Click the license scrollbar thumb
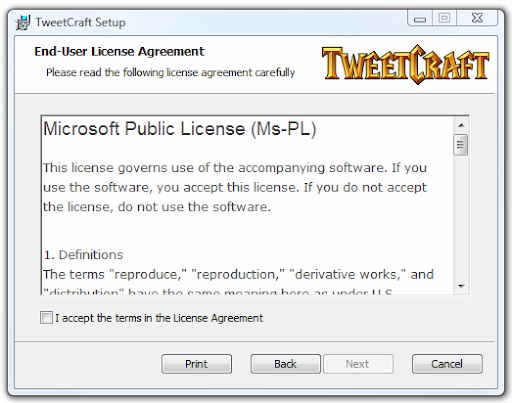 (x=461, y=145)
